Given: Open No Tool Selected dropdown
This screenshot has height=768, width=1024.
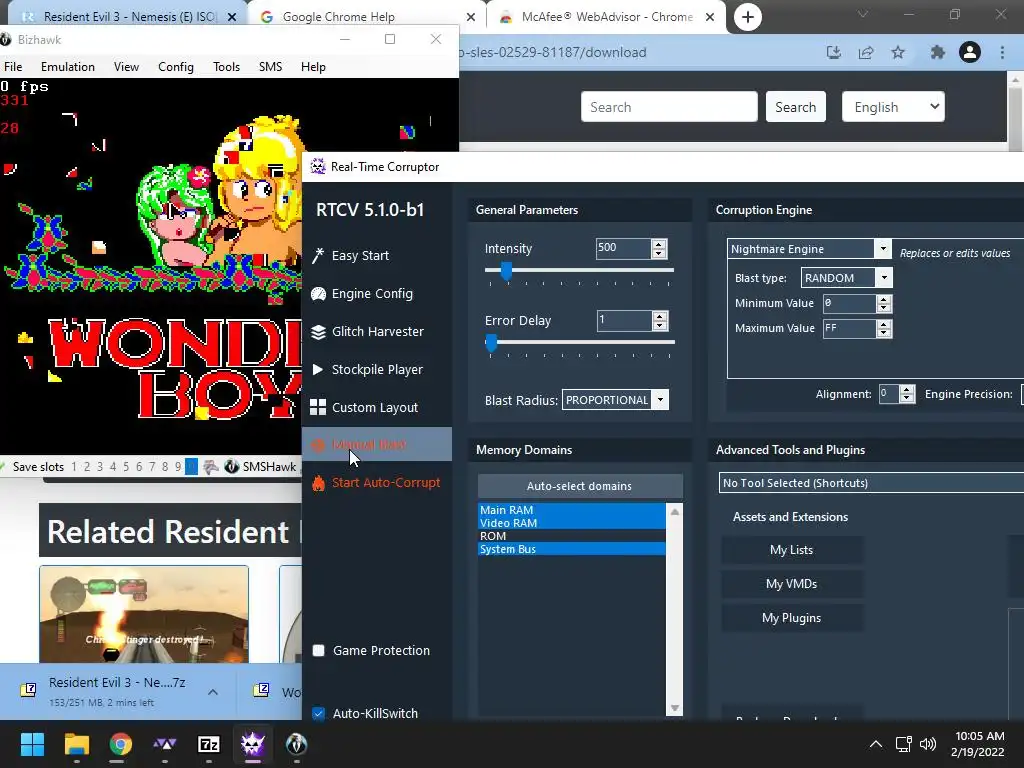Looking at the screenshot, I should tap(871, 483).
